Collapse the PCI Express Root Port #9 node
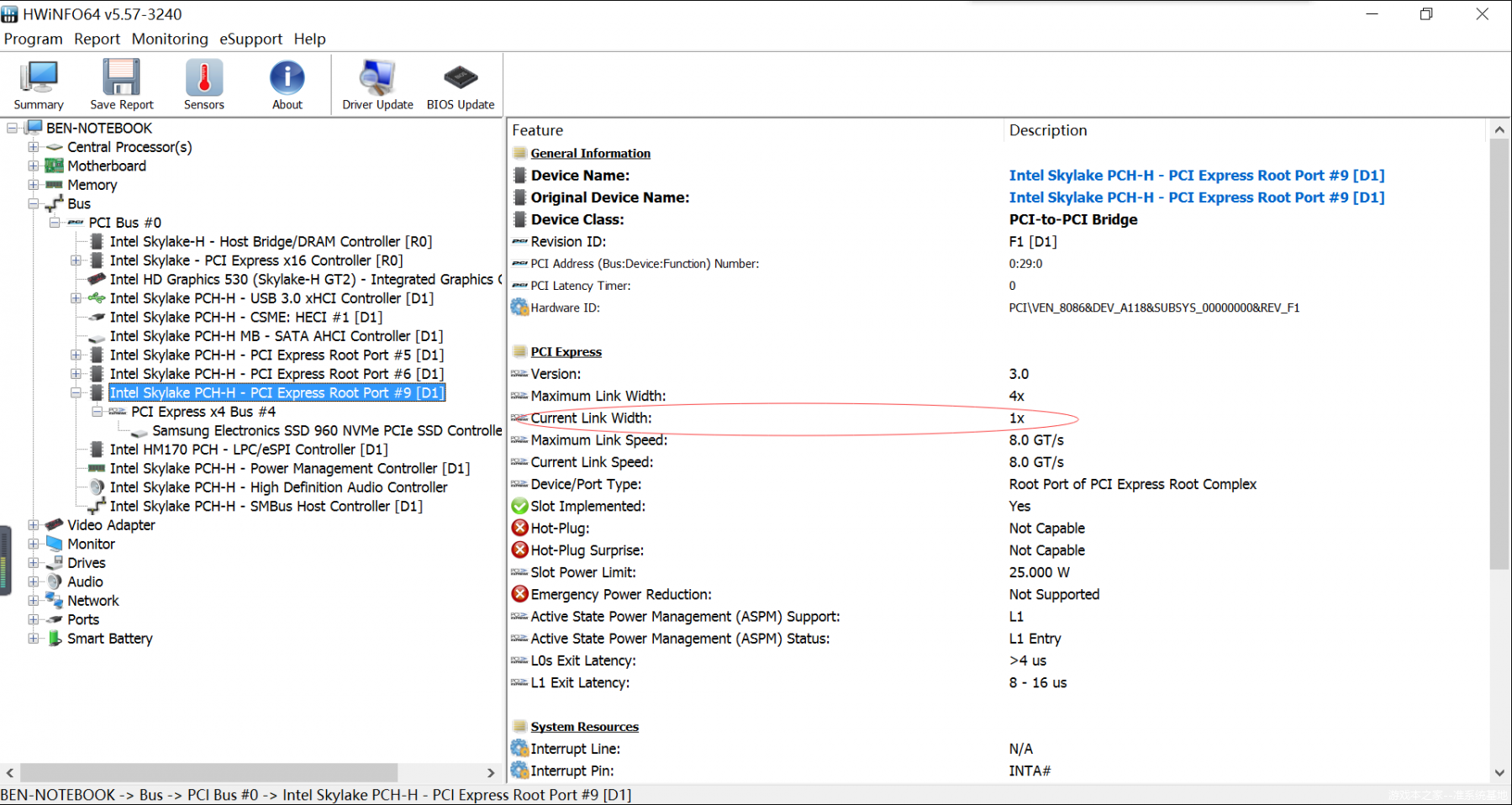1512x805 pixels. pyautogui.click(x=76, y=392)
